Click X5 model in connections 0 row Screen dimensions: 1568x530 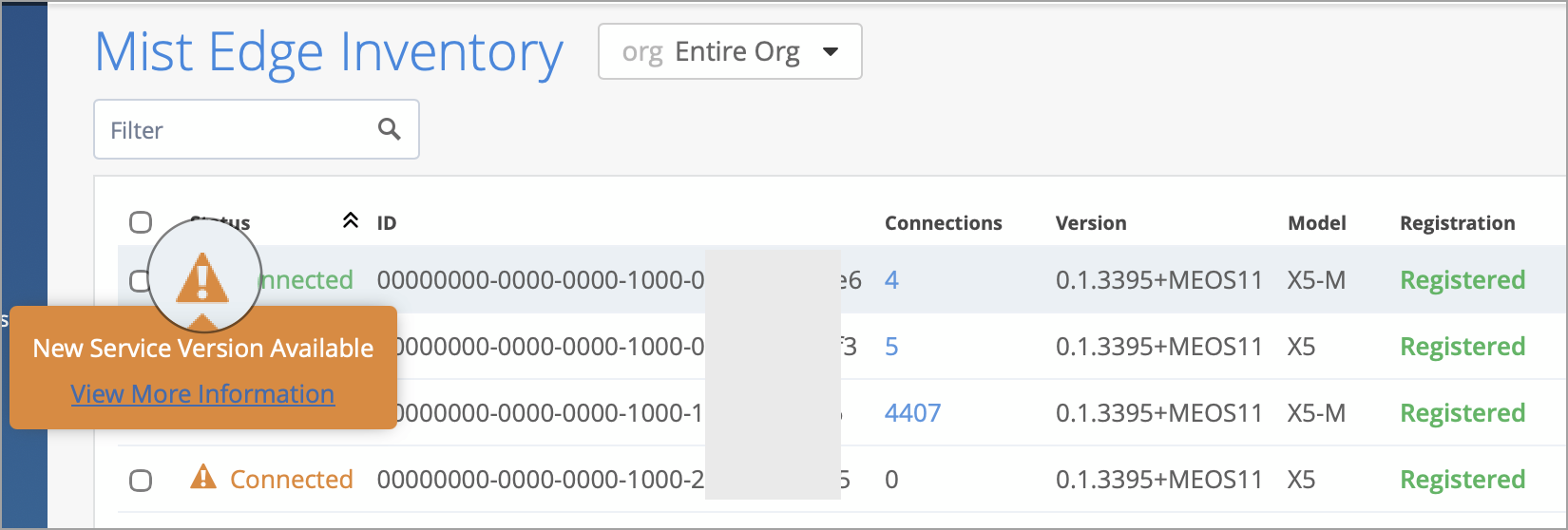click(x=1301, y=480)
